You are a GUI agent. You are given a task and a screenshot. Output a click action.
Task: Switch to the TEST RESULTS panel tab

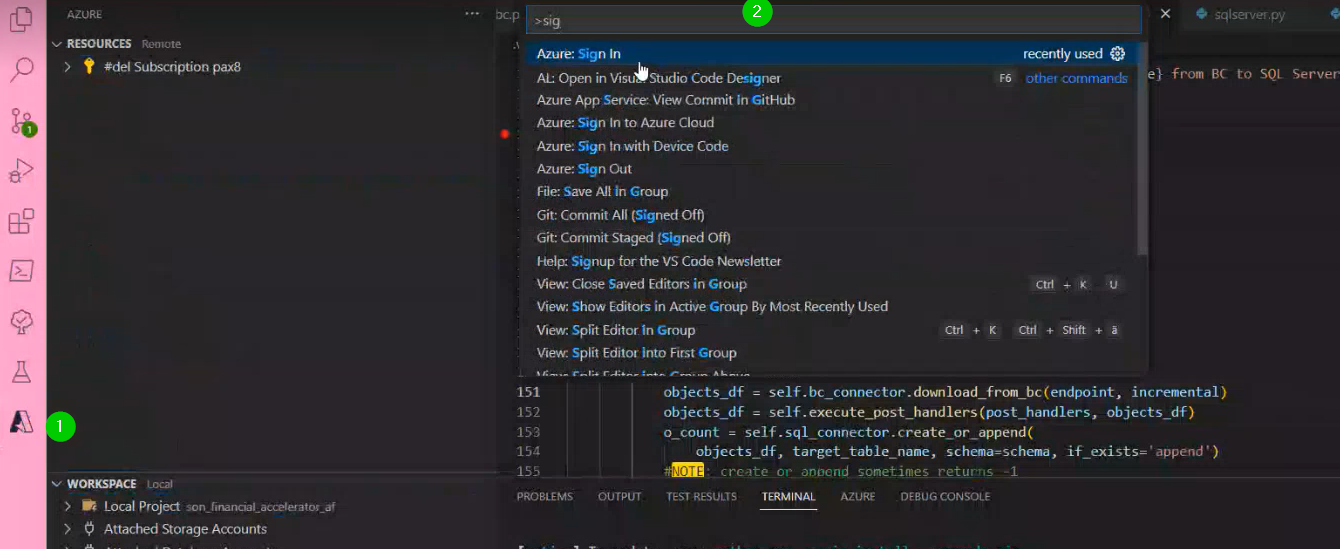coord(701,497)
